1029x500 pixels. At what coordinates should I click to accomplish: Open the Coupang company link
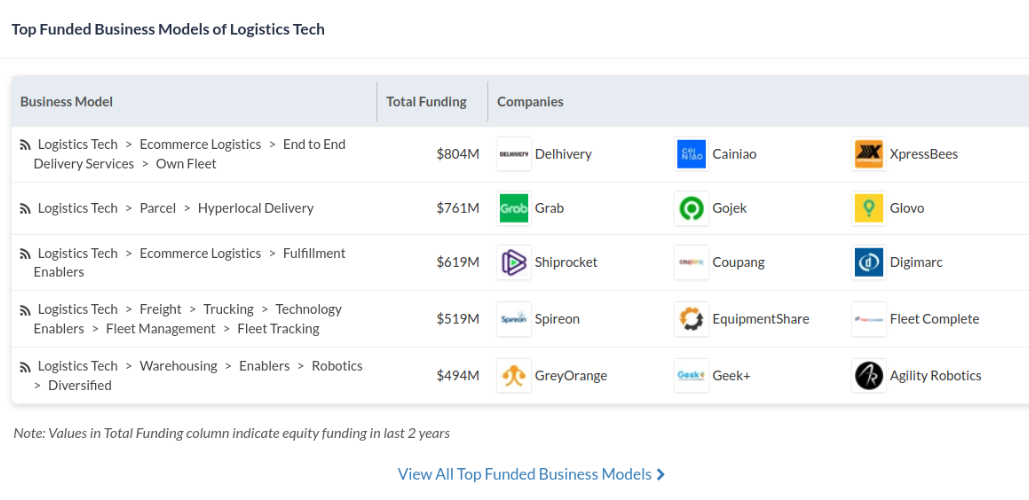738,262
